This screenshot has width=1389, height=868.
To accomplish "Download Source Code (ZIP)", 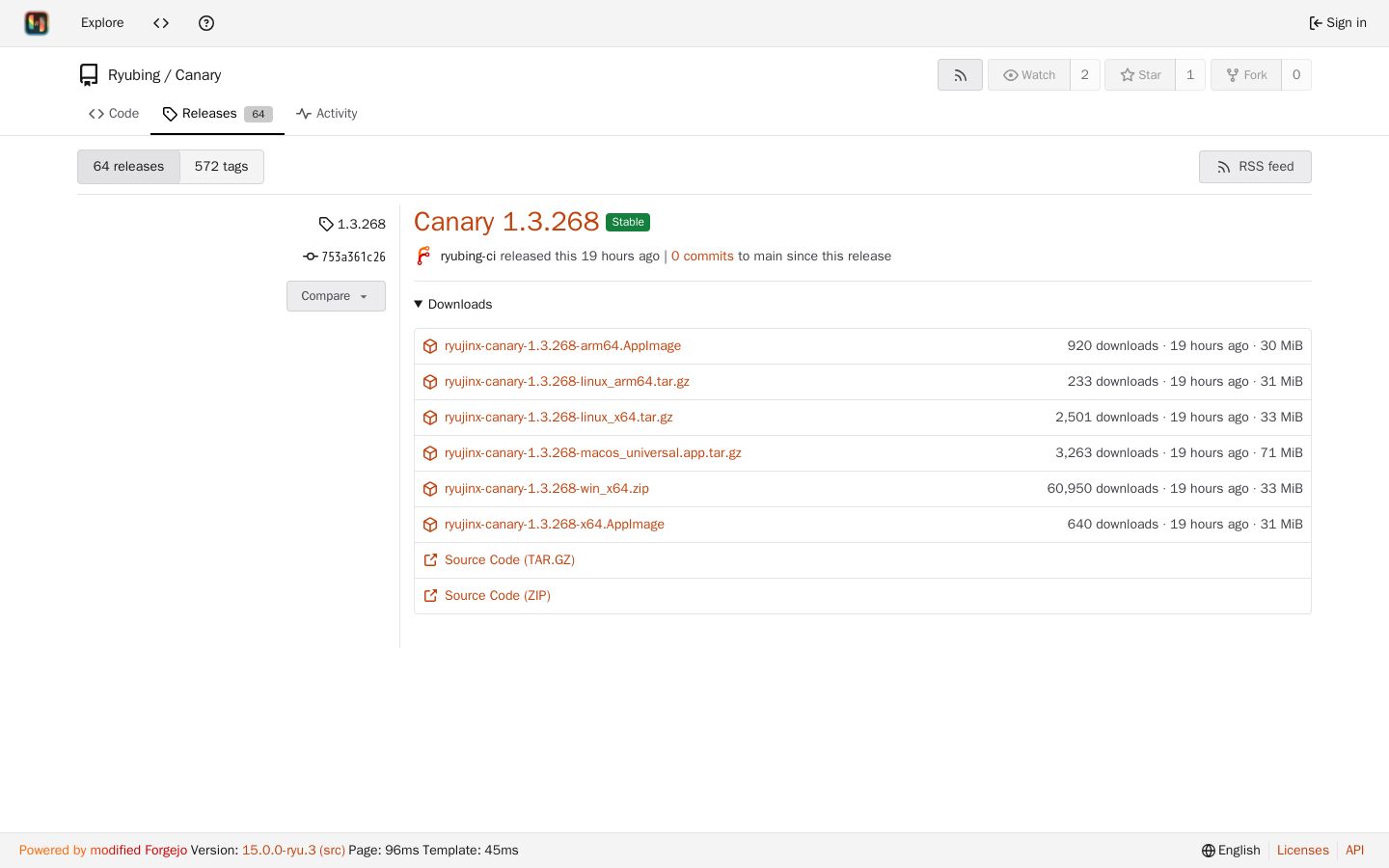I will (498, 596).
